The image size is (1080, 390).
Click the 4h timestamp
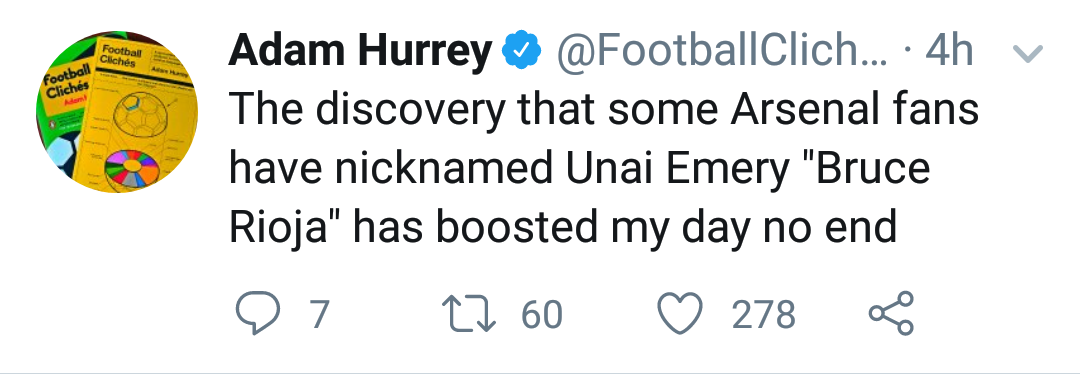(948, 50)
